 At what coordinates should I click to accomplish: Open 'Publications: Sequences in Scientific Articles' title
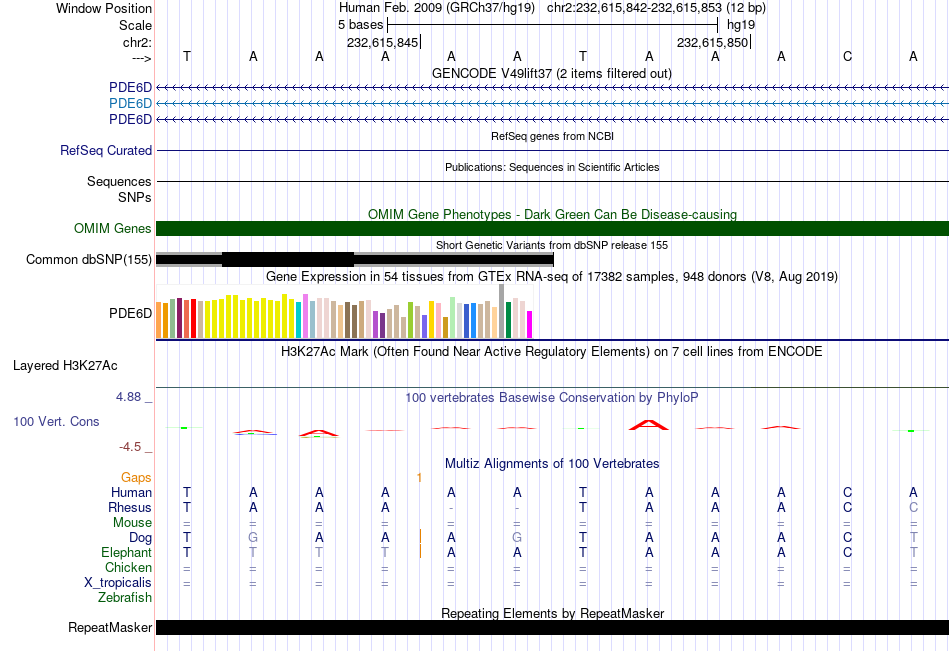[552, 167]
